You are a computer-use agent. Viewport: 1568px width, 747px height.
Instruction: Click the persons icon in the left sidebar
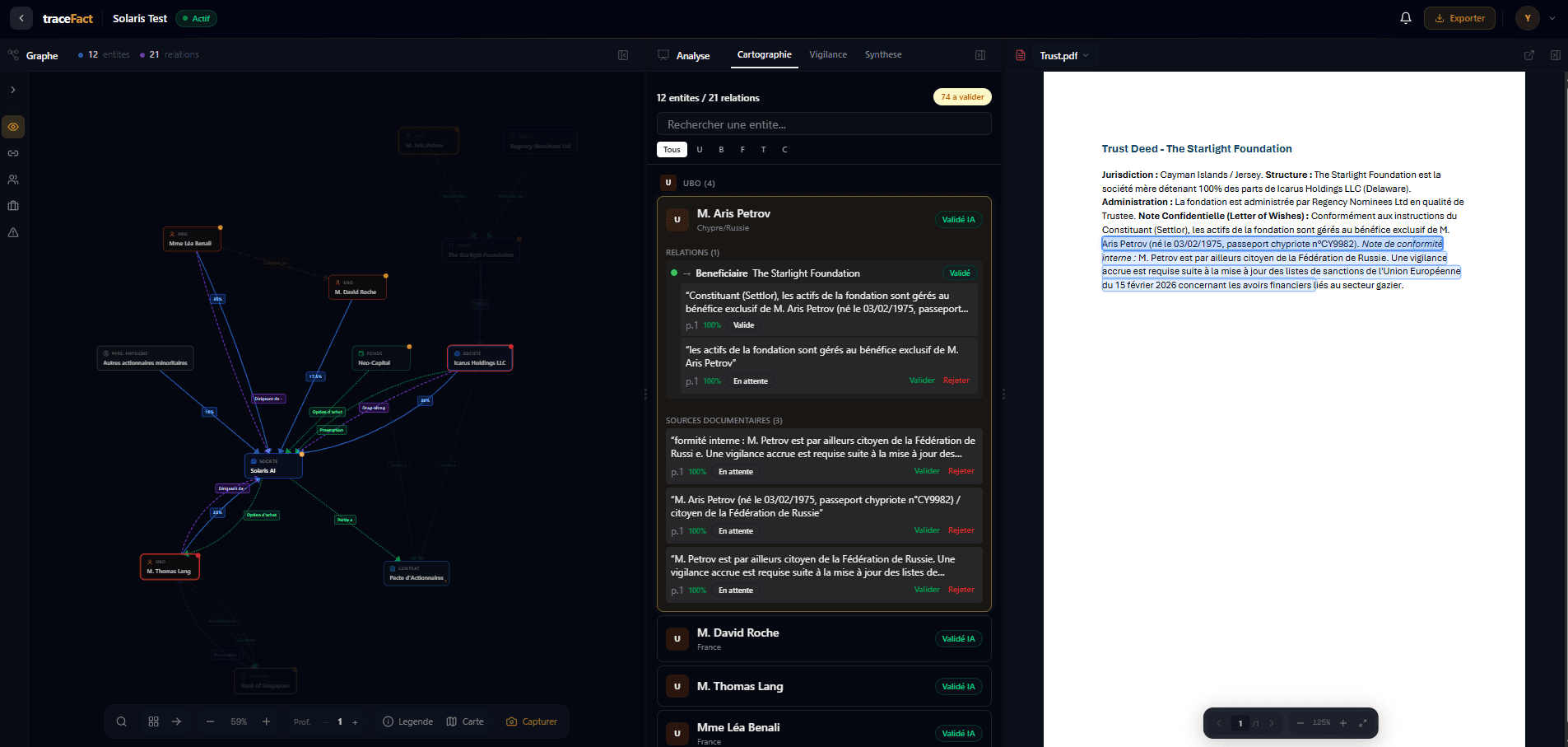coord(13,180)
